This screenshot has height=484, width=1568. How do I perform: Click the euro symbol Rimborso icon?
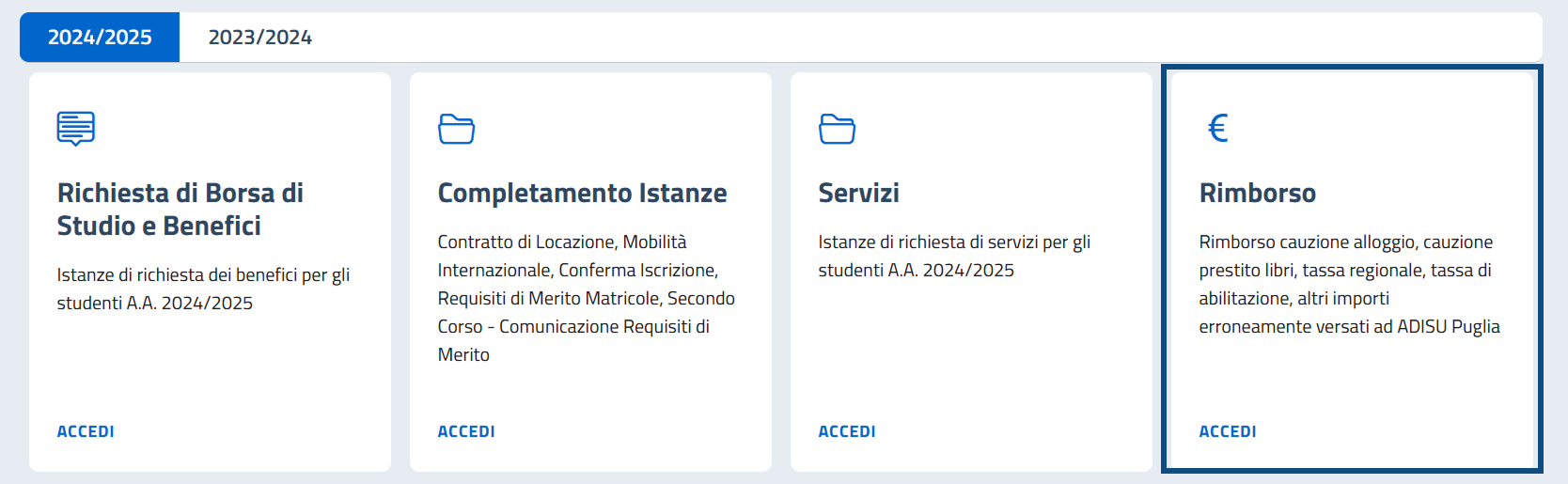[x=1218, y=128]
